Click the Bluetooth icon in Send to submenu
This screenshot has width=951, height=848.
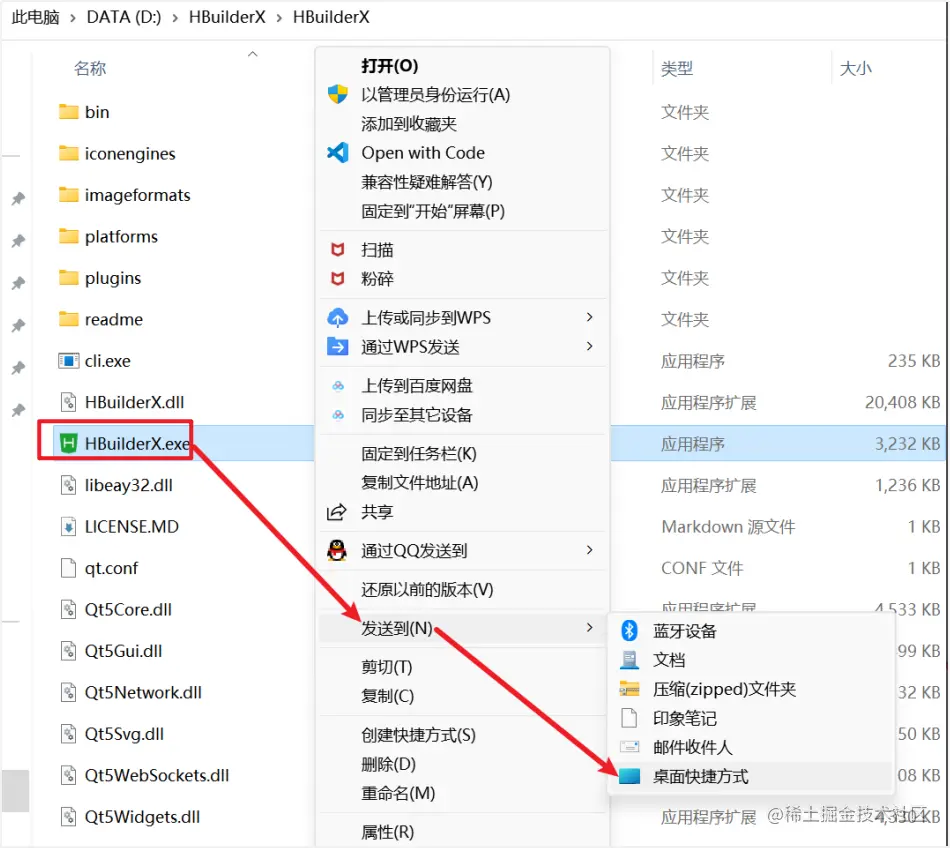pyautogui.click(x=630, y=631)
